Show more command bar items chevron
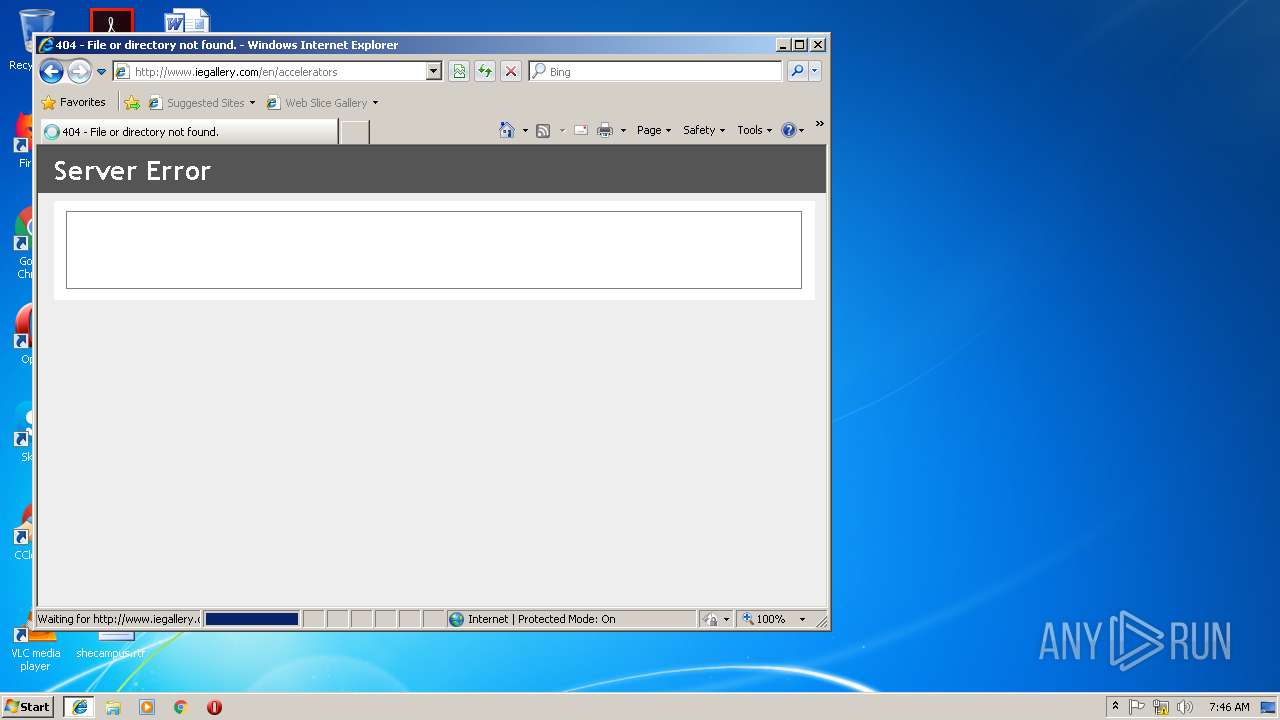Screen dimensions: 1280x720 click(819, 124)
